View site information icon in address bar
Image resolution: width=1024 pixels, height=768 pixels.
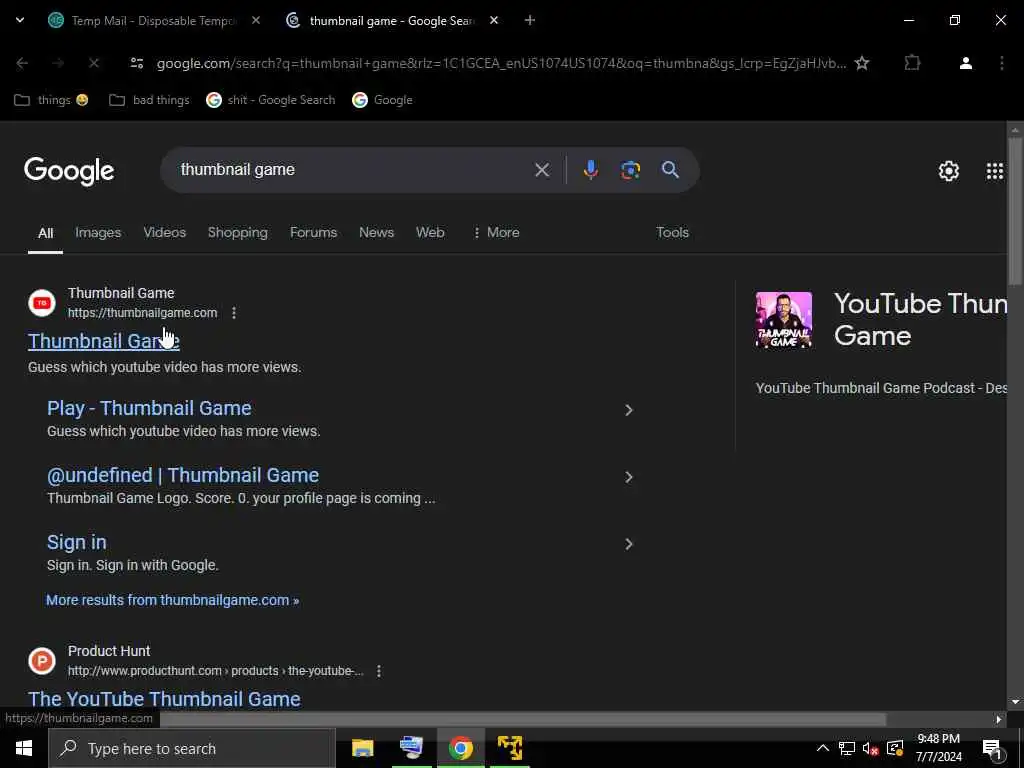[x=136, y=63]
